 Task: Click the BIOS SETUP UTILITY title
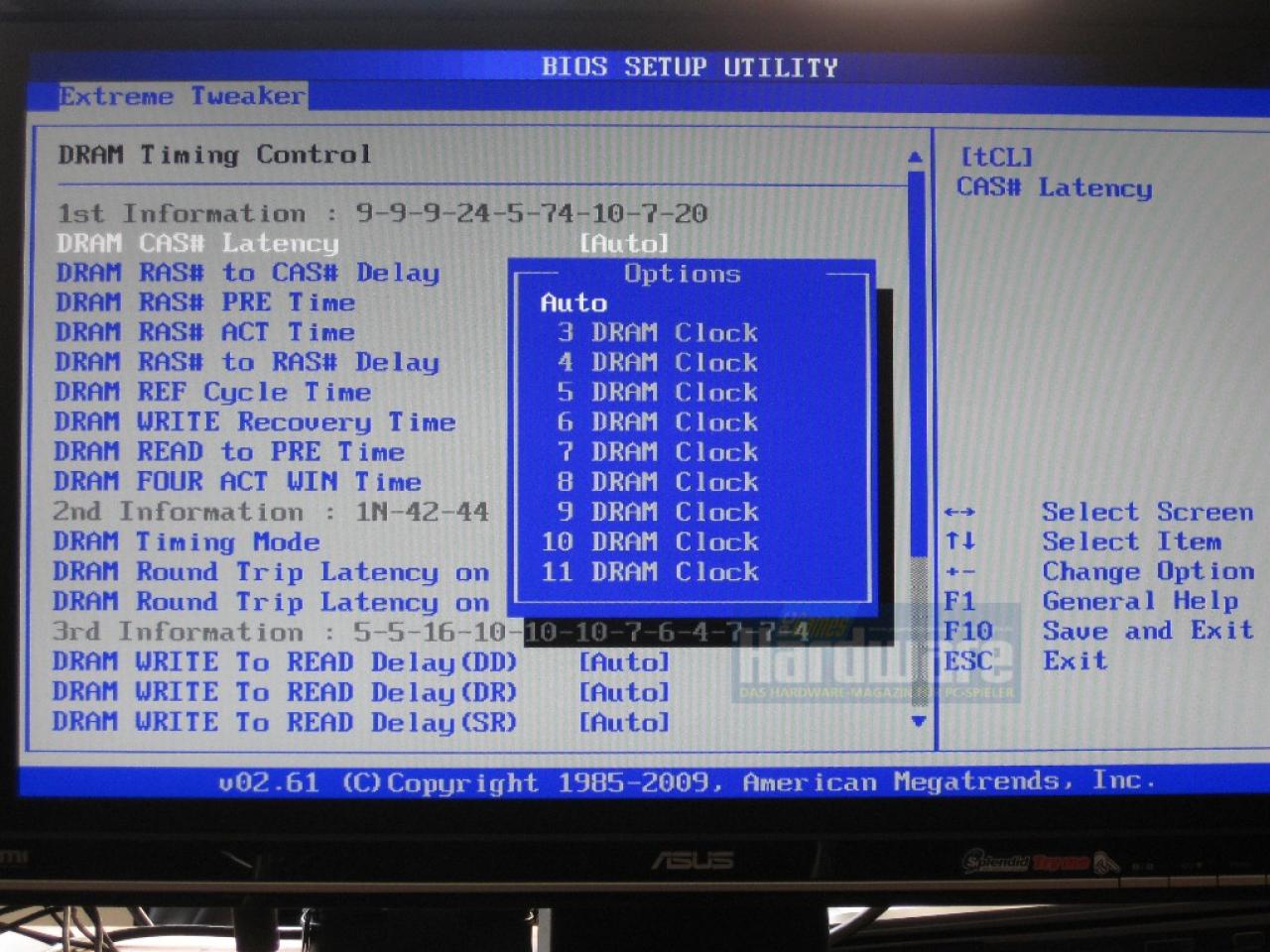pos(690,66)
